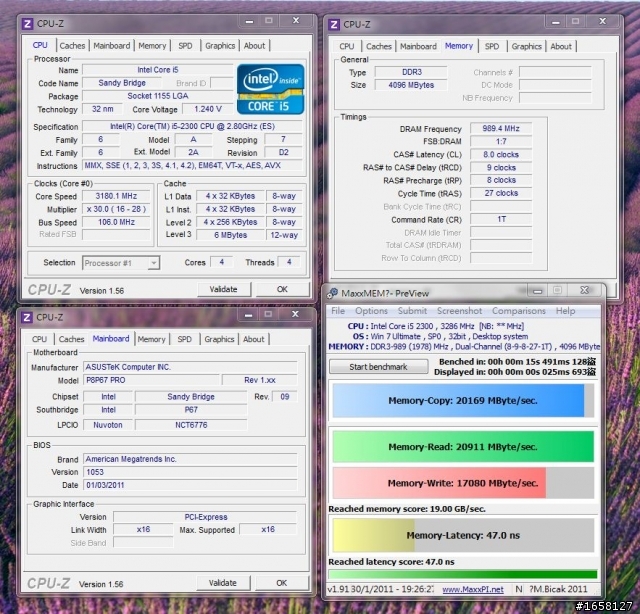This screenshot has height=614, width=640.
Task: Open Mainboard tab in CPU window
Action: 112,46
